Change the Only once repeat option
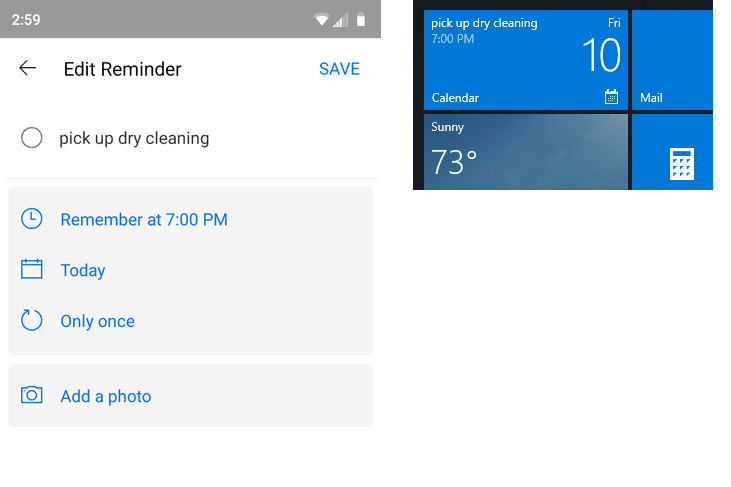This screenshot has height=487, width=731. [x=97, y=321]
